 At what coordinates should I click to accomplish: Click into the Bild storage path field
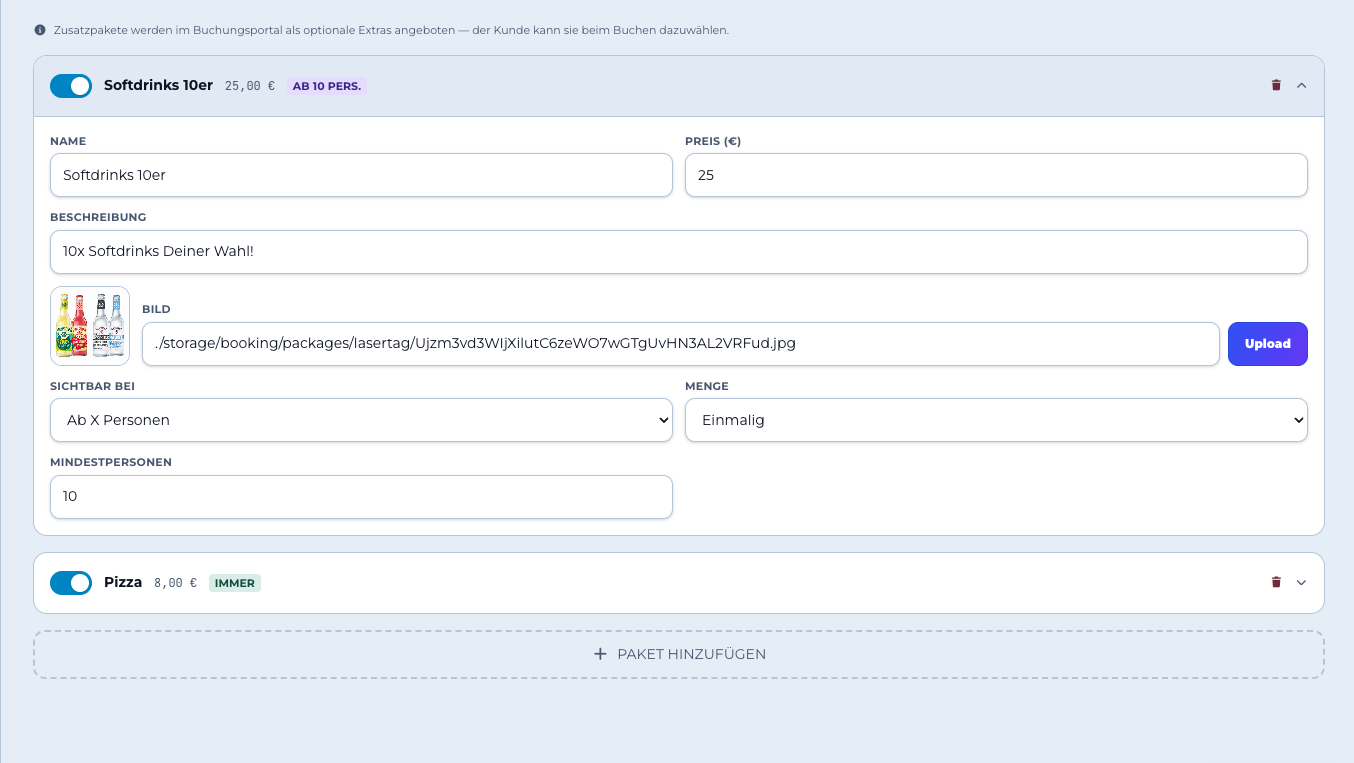[681, 344]
